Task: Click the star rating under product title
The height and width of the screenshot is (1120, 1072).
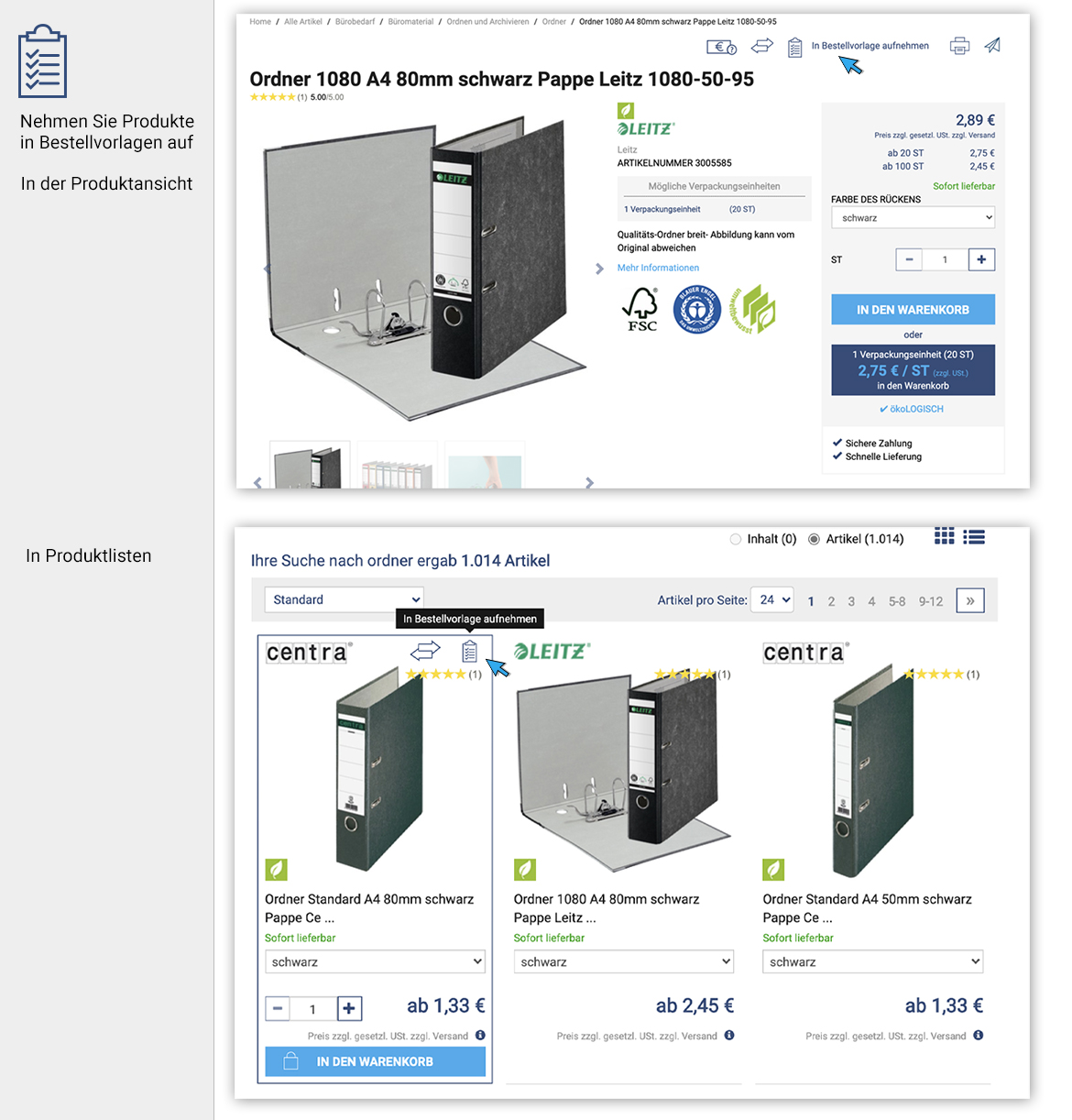Action: [x=272, y=97]
